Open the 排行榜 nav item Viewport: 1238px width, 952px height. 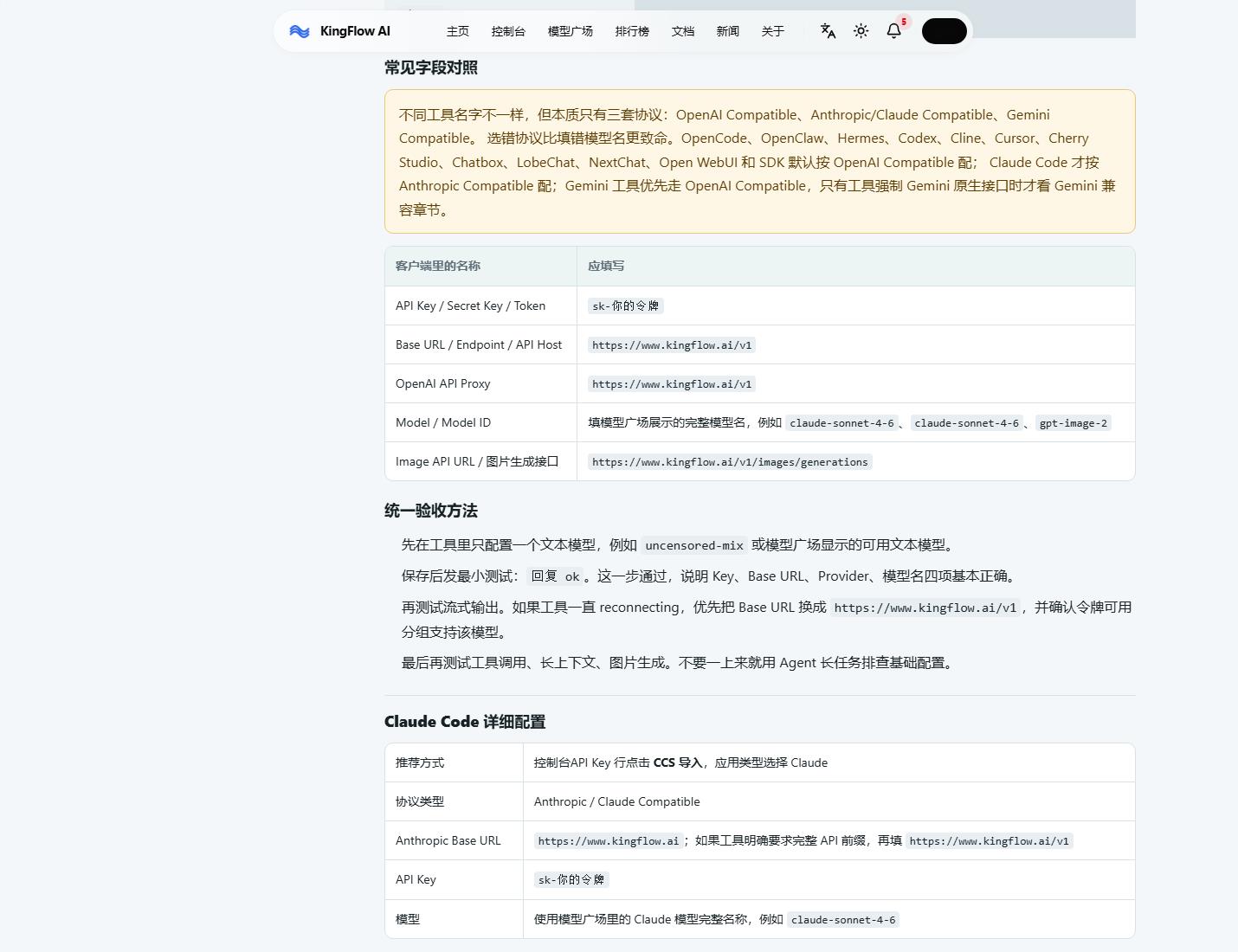pyautogui.click(x=632, y=31)
